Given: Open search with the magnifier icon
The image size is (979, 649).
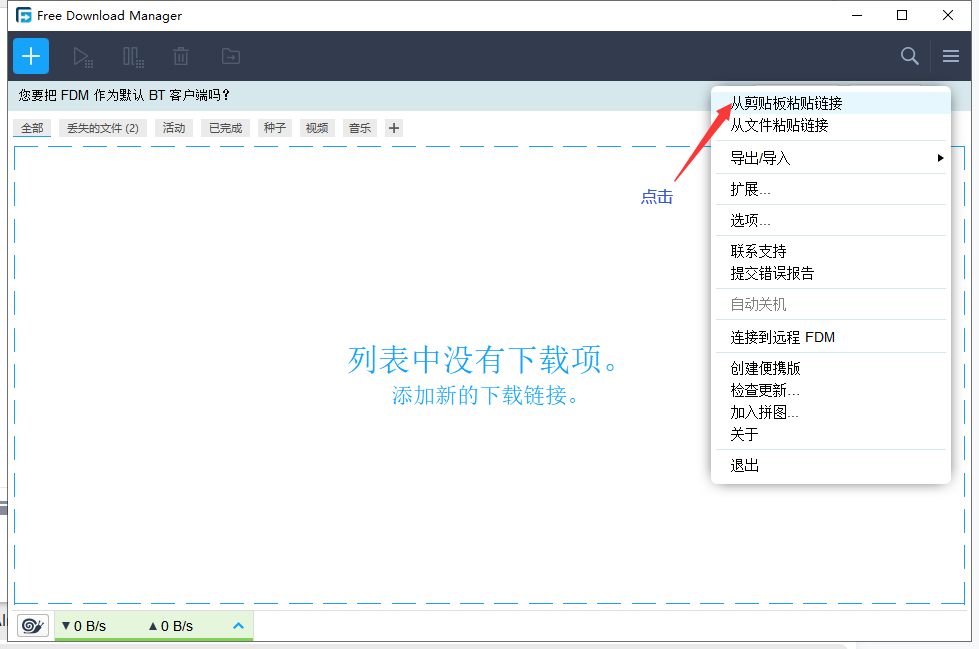Looking at the screenshot, I should [x=909, y=56].
